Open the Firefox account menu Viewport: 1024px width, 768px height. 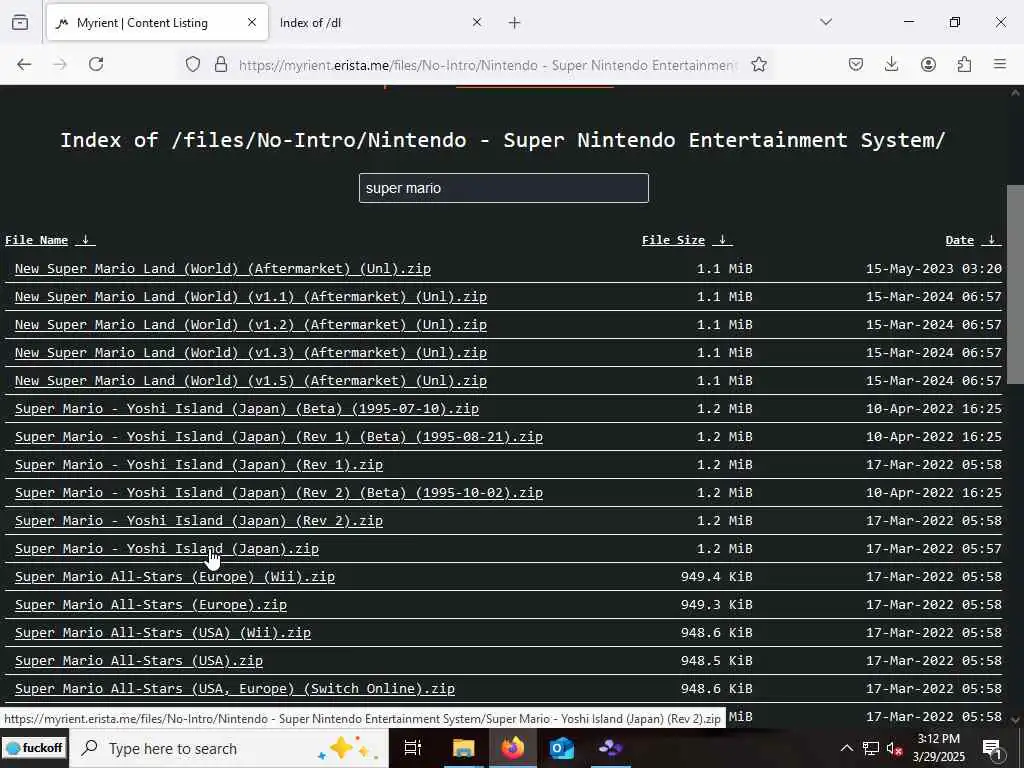click(x=928, y=64)
